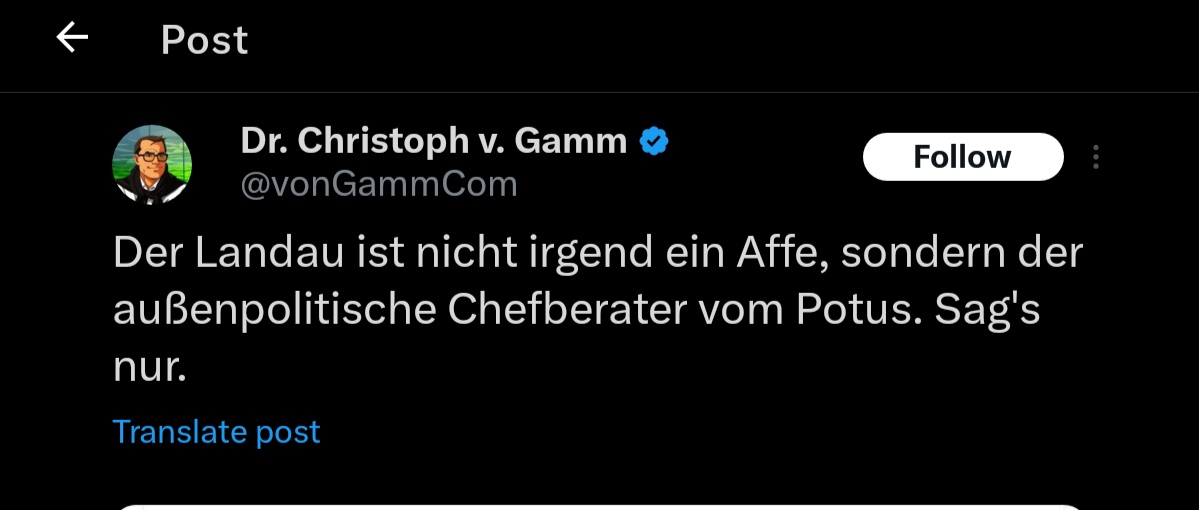The width and height of the screenshot is (1199, 510).
Task: Click the blue verified checkmark badge
Action: click(x=654, y=142)
